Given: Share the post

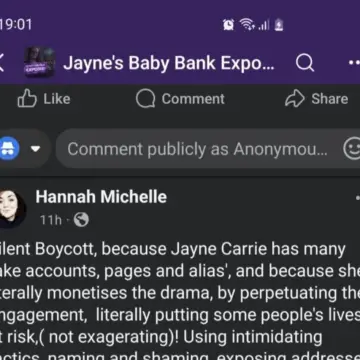Looking at the screenshot, I should [x=316, y=99].
